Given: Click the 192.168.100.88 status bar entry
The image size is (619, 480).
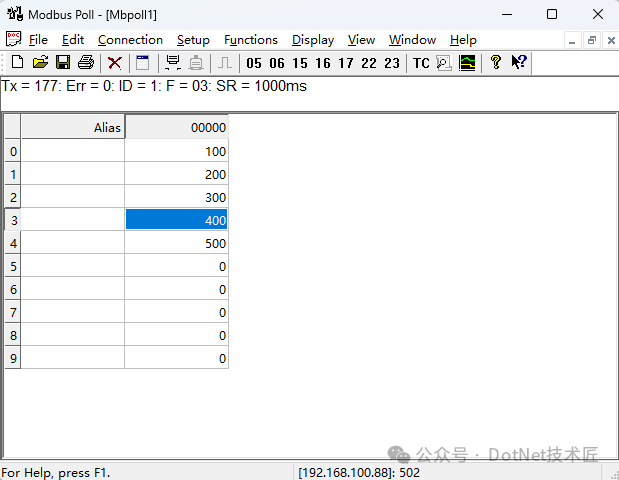Looking at the screenshot, I should (x=359, y=472).
